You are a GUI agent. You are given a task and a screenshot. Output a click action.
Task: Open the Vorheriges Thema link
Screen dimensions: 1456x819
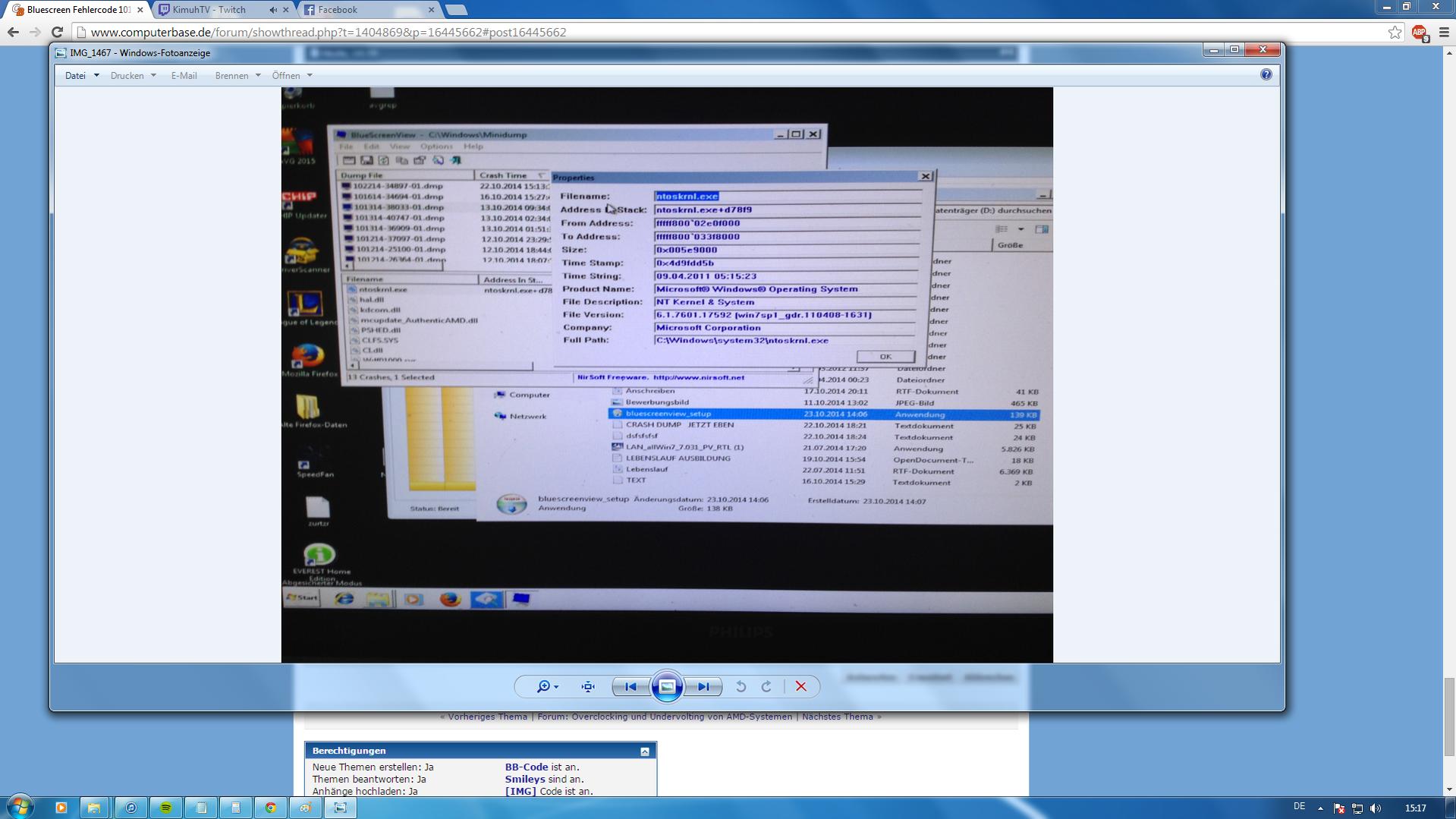[487, 717]
